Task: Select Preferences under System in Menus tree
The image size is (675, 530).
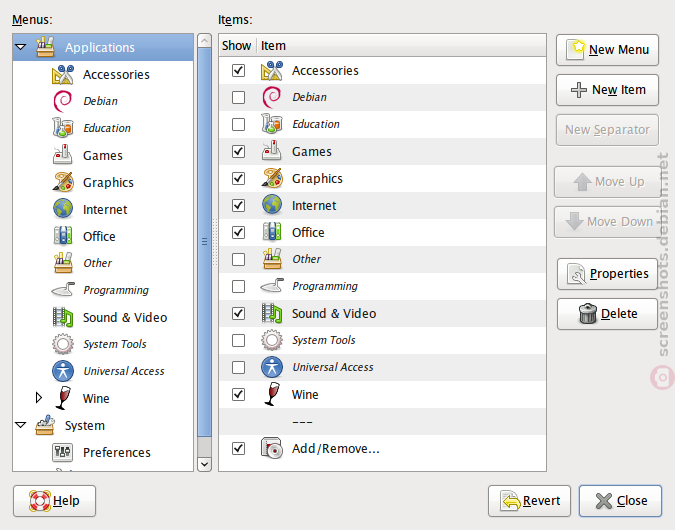Action: pyautogui.click(x=117, y=452)
